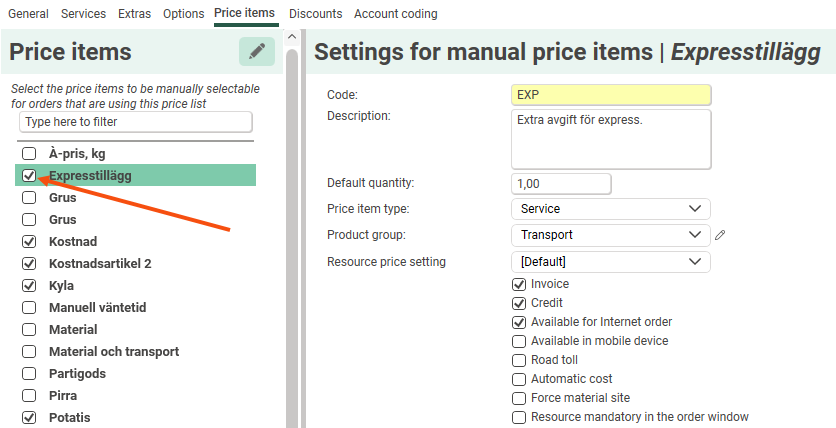
Task: Go to the Services tab
Action: tap(83, 14)
